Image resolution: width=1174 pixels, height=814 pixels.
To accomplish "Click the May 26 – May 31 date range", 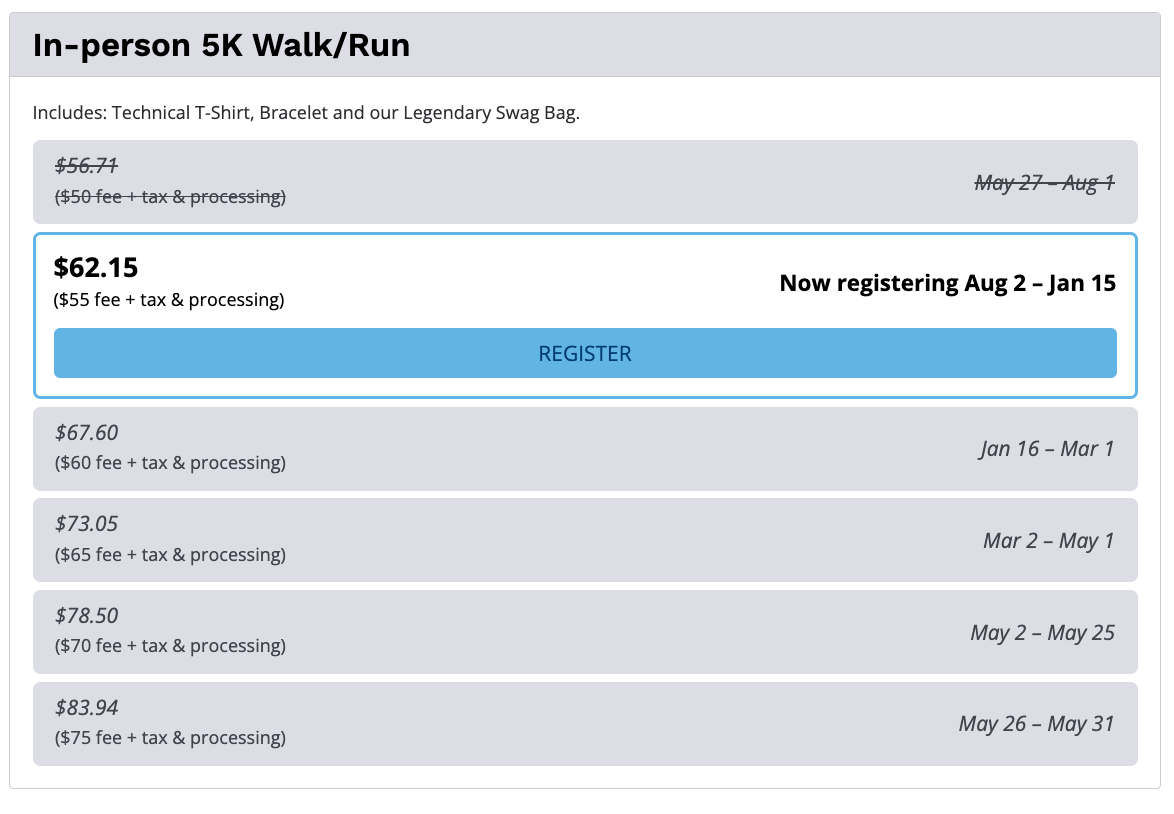I will (x=1036, y=723).
